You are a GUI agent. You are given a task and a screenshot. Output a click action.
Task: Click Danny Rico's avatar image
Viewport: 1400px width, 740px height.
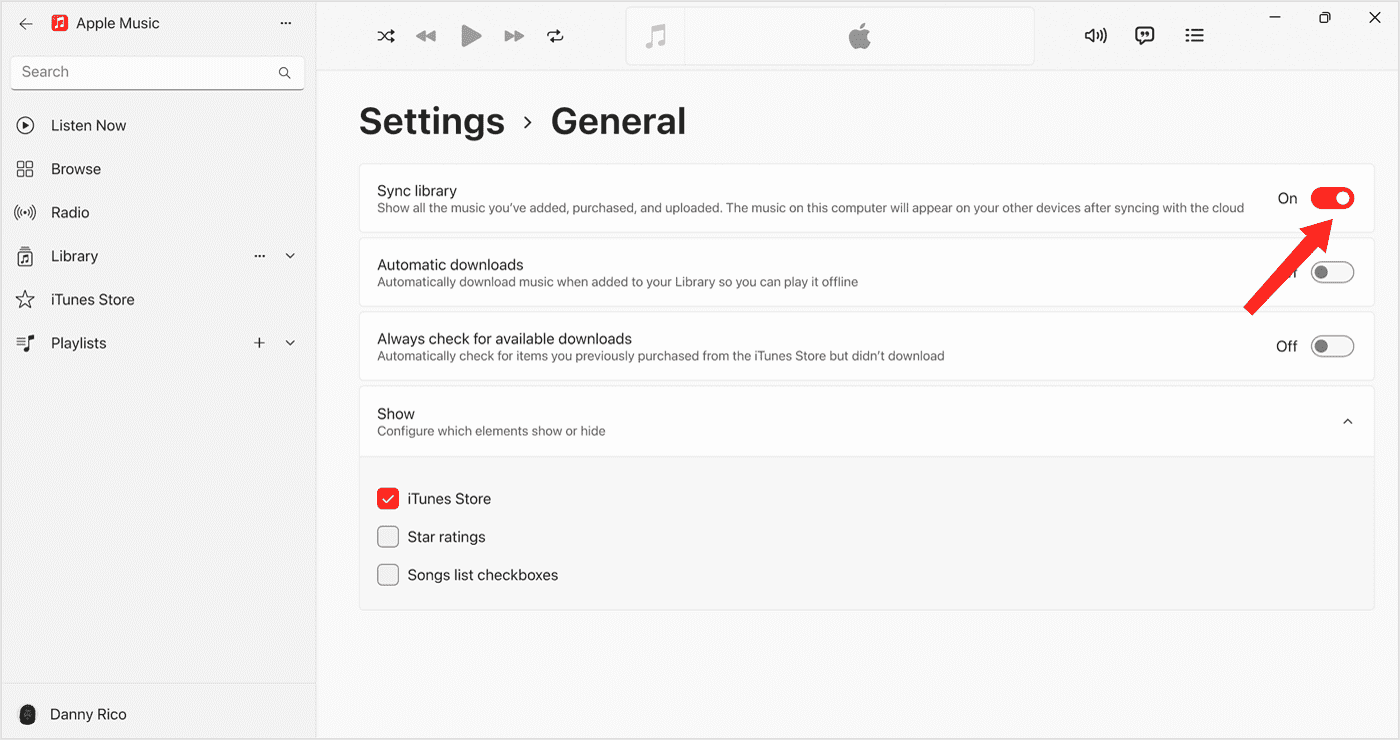(28, 714)
